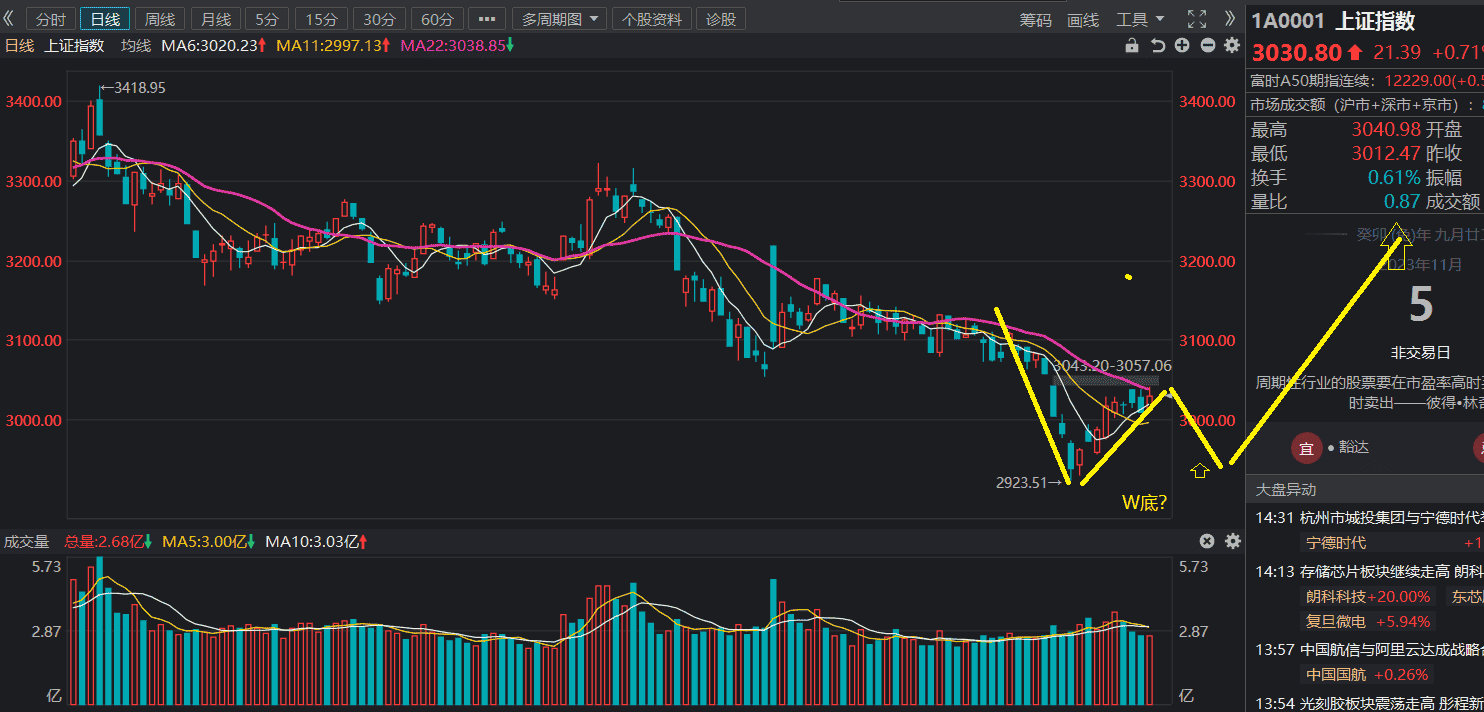Zoom out chart with minus icon
The height and width of the screenshot is (712, 1484).
click(1207, 45)
